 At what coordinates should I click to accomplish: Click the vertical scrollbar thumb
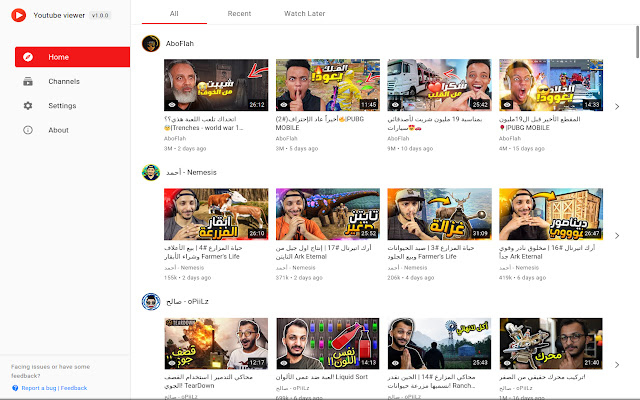click(637, 42)
